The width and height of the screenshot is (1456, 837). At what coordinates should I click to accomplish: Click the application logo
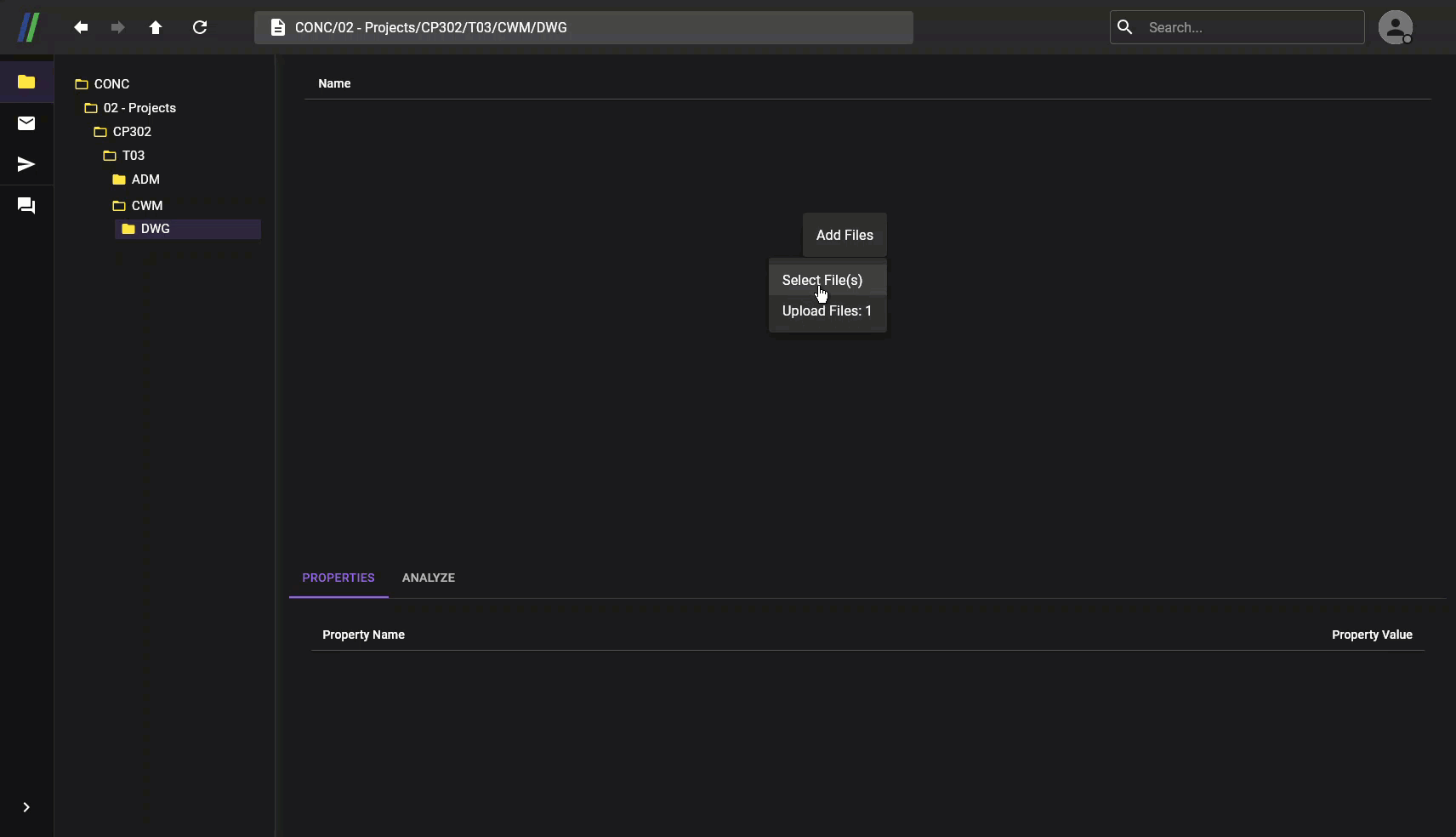click(x=28, y=27)
